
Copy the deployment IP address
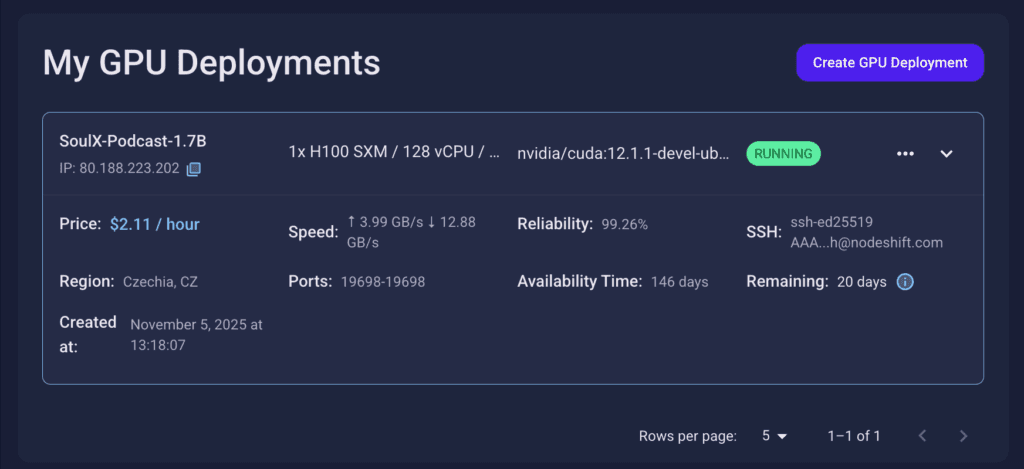pyautogui.click(x=194, y=169)
